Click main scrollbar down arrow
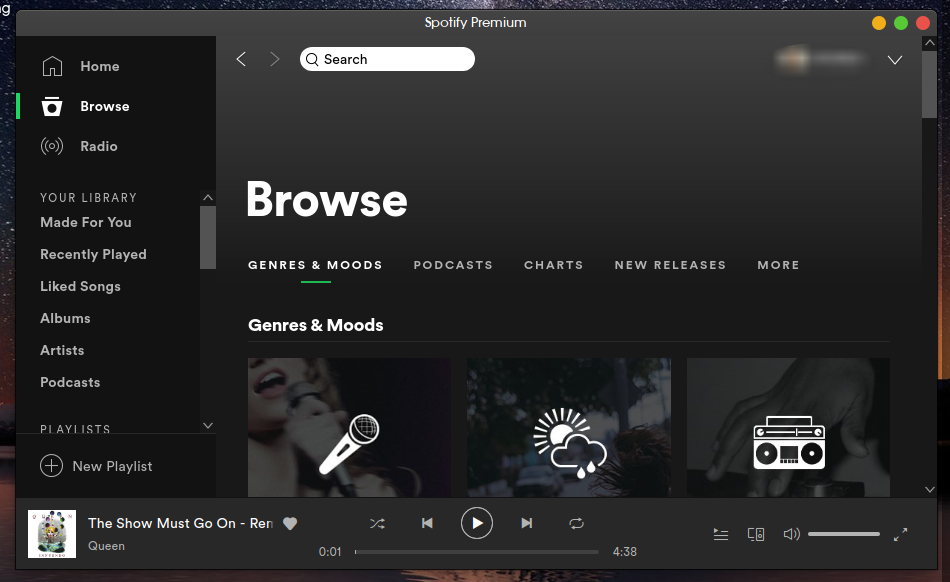The image size is (950, 582). point(929,489)
